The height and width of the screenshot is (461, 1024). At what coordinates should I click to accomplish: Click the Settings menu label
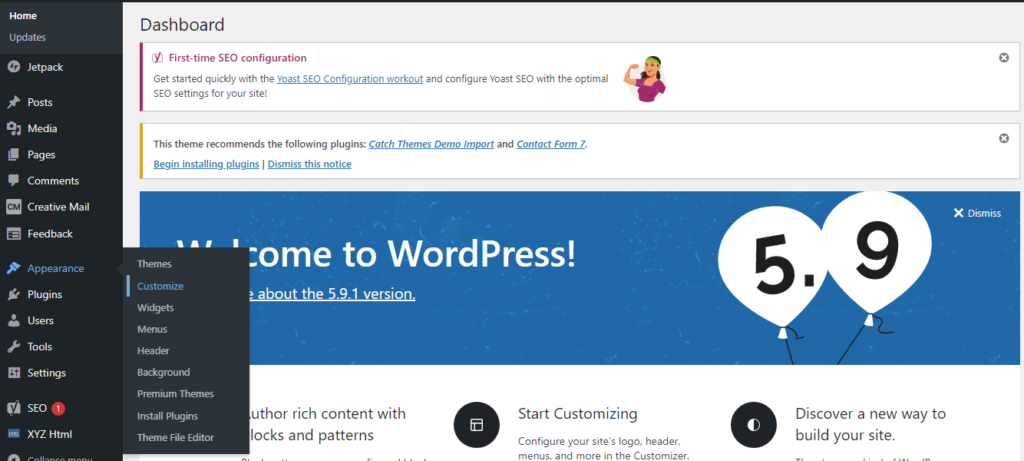(x=46, y=373)
